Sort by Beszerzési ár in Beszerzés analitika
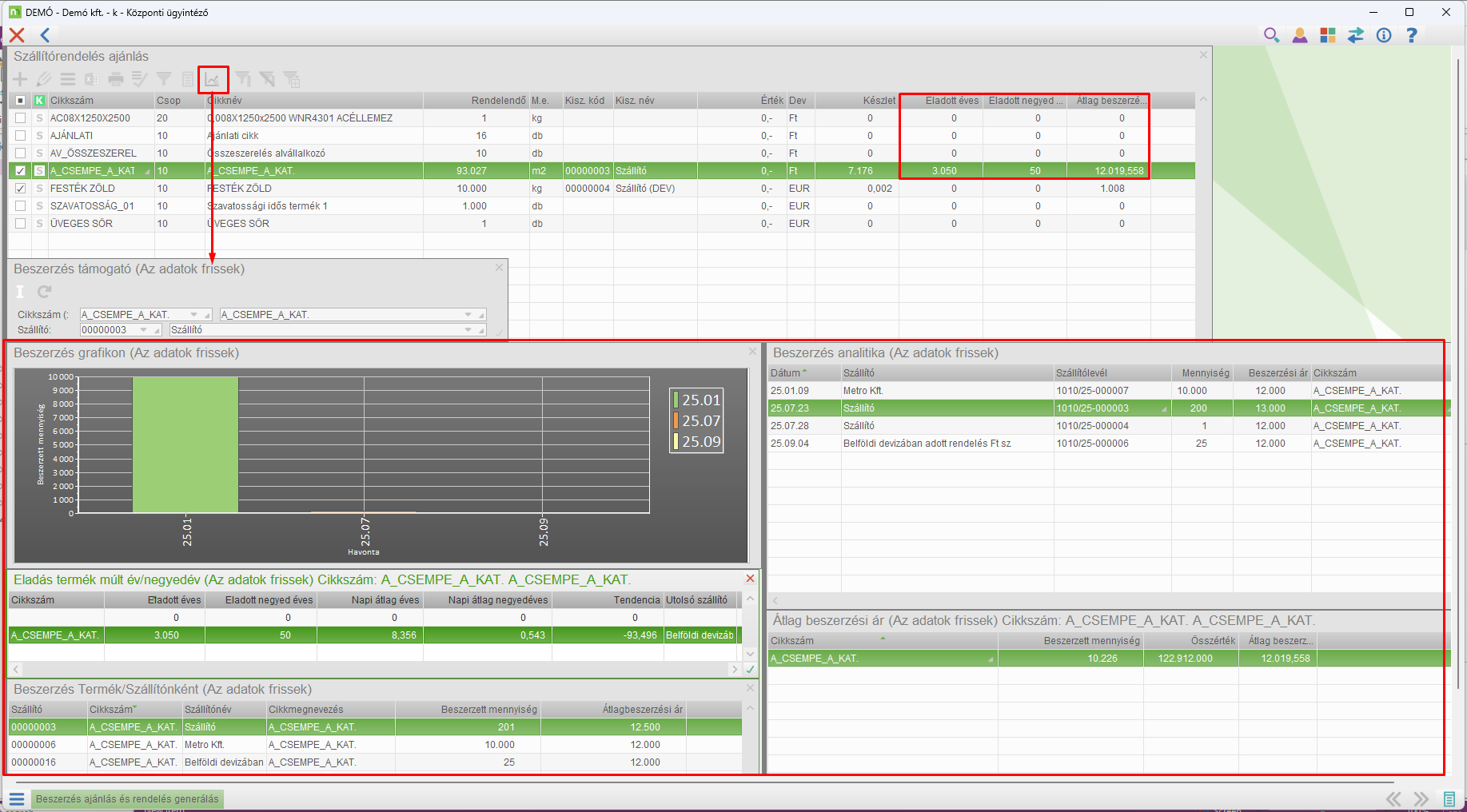 click(x=1271, y=373)
